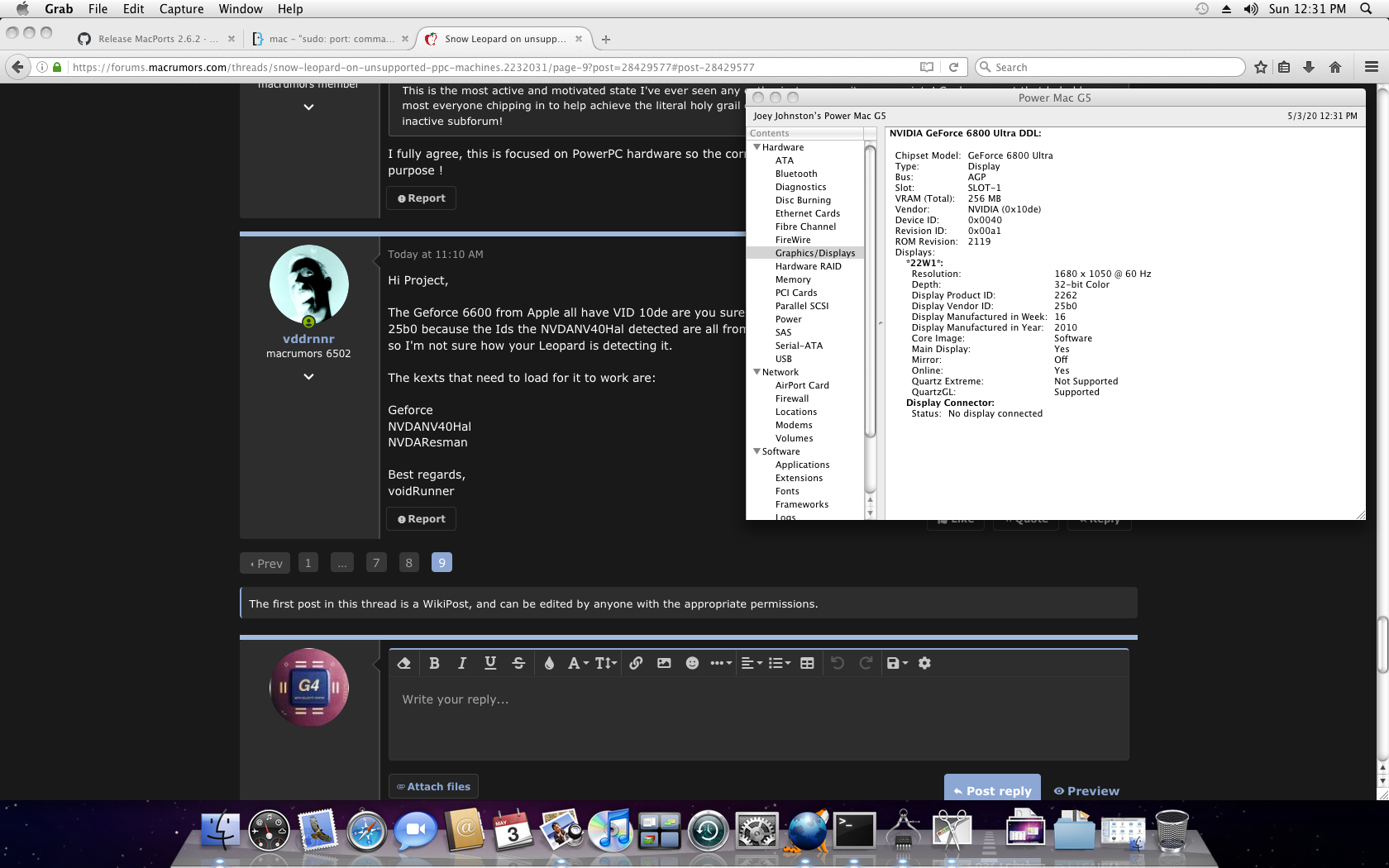This screenshot has width=1389, height=868.
Task: Click the redo icon in the editor
Action: pos(866,663)
